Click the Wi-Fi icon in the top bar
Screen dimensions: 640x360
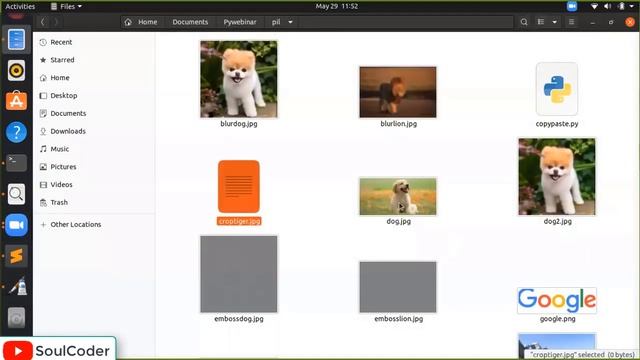(x=594, y=6)
